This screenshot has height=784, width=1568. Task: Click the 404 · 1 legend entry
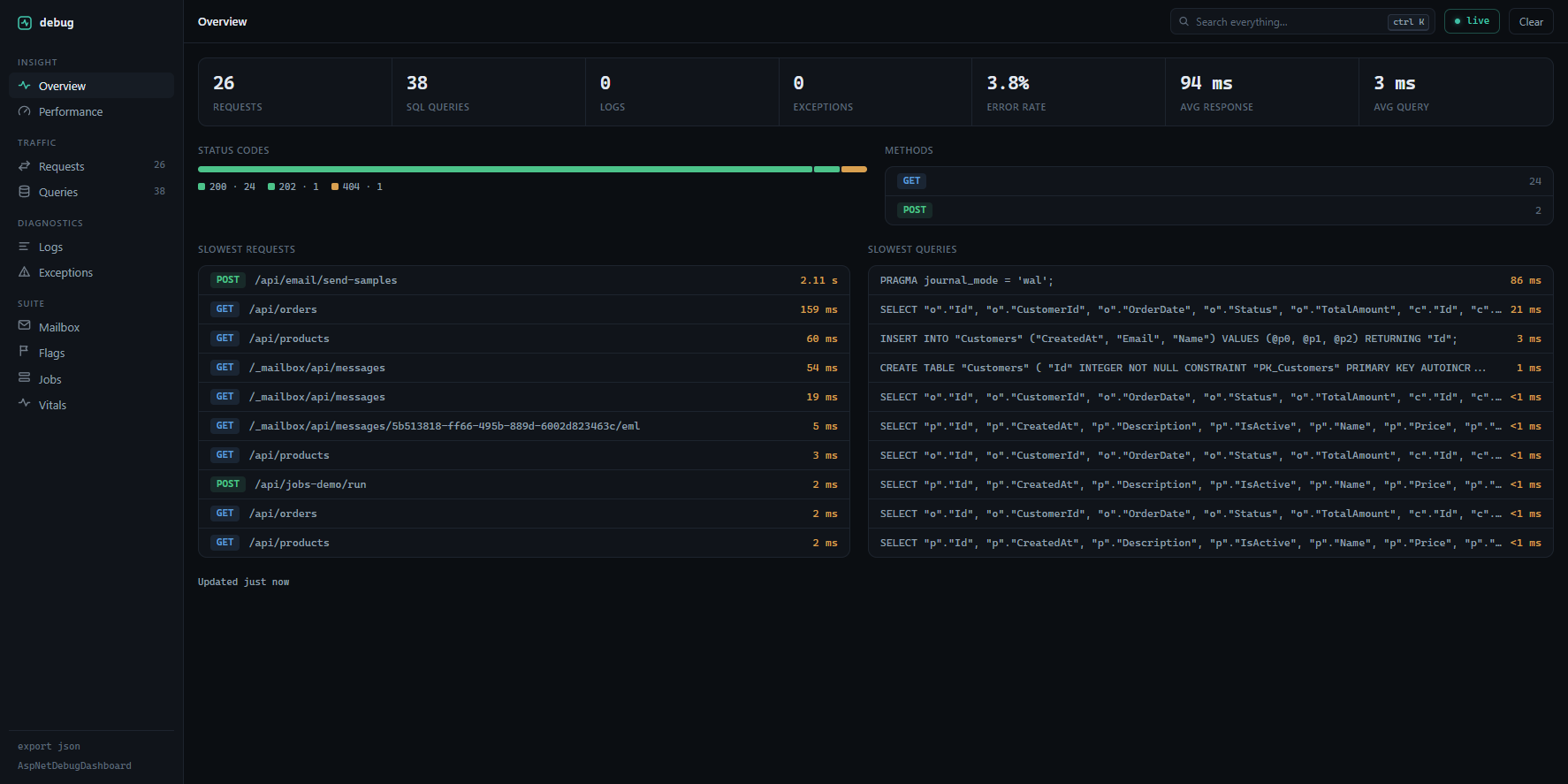point(357,186)
